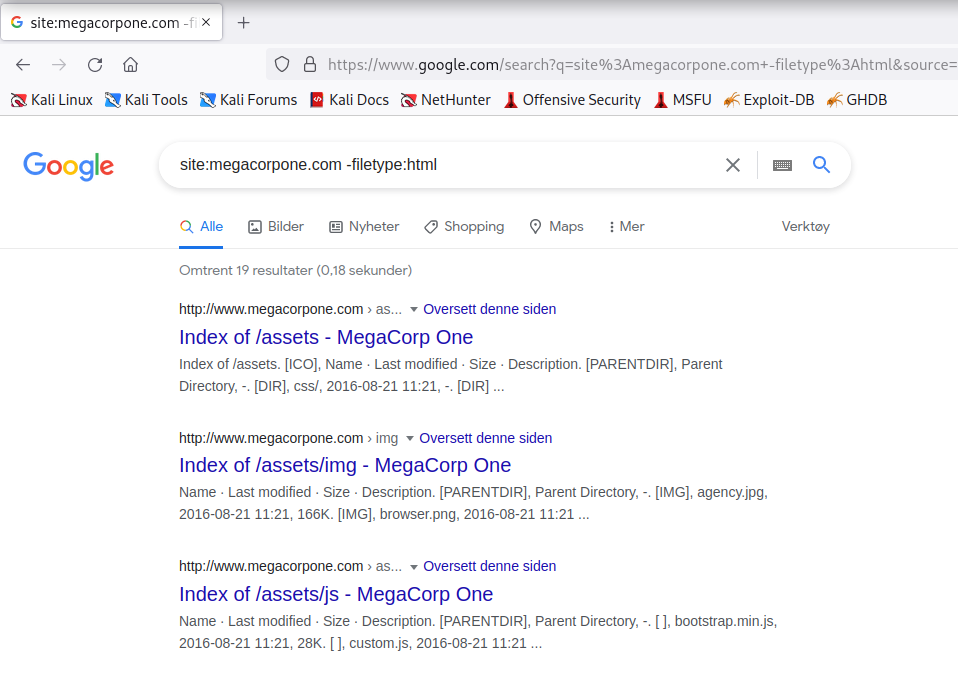Open the on-screen keyboard input tool
This screenshot has width=958, height=678.
[x=782, y=165]
